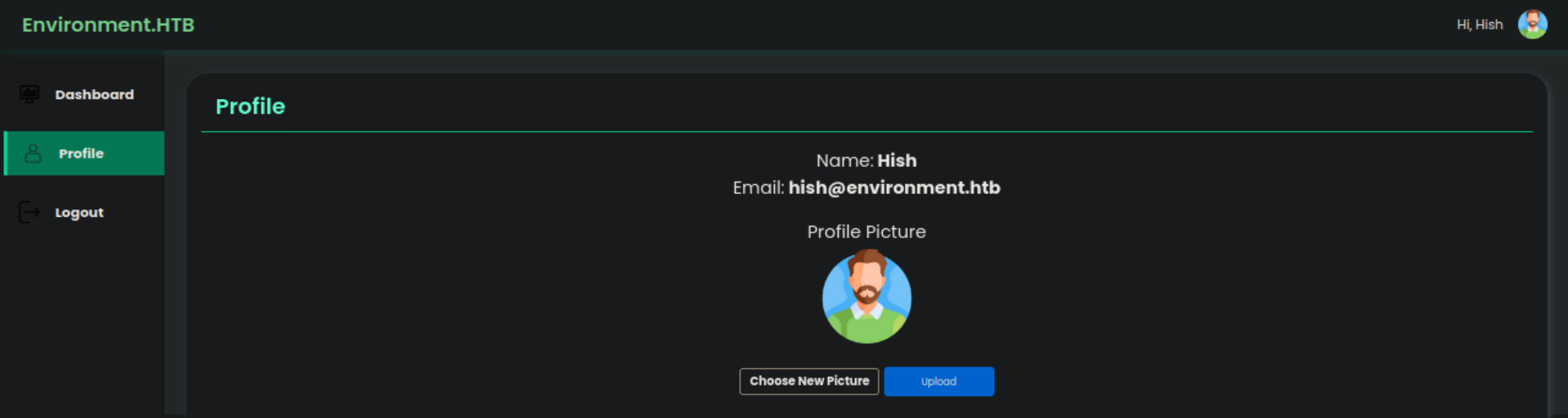This screenshot has width=1568, height=418.
Task: Click the bold name value 'Hish'
Action: [897, 161]
